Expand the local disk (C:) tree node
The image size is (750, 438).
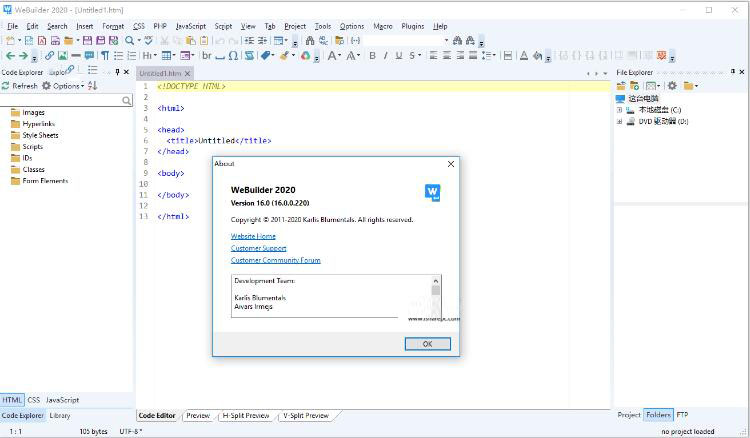click(x=619, y=110)
